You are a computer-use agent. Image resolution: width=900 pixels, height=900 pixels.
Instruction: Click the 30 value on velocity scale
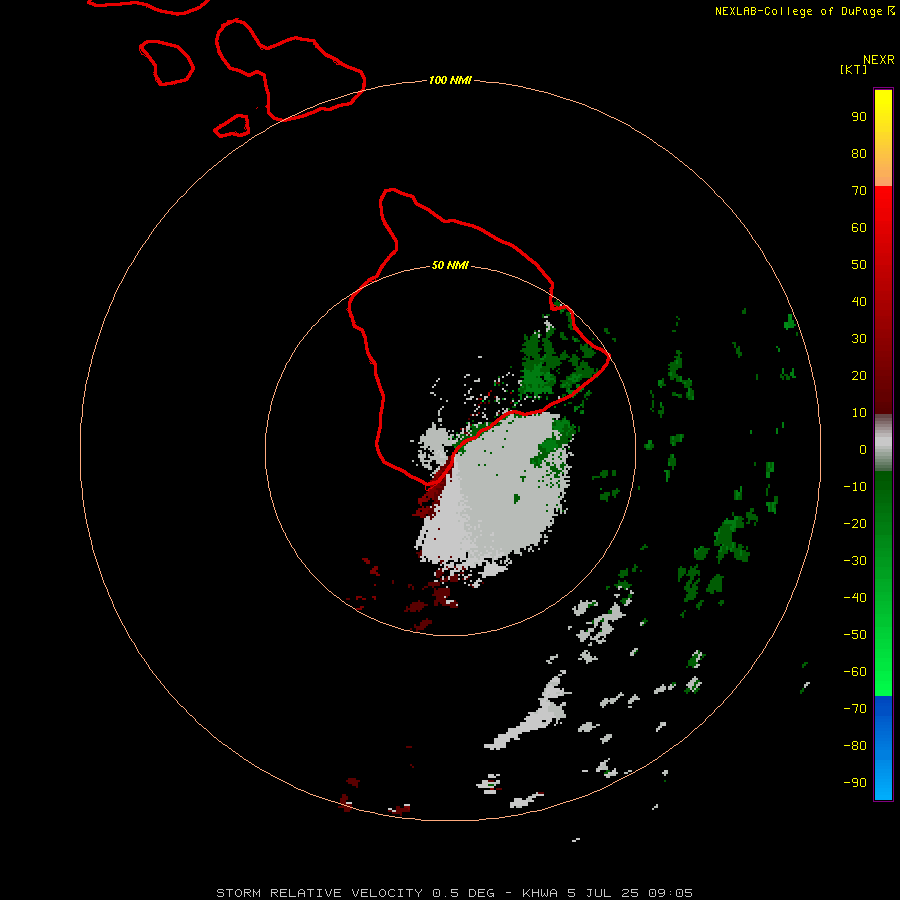point(859,339)
